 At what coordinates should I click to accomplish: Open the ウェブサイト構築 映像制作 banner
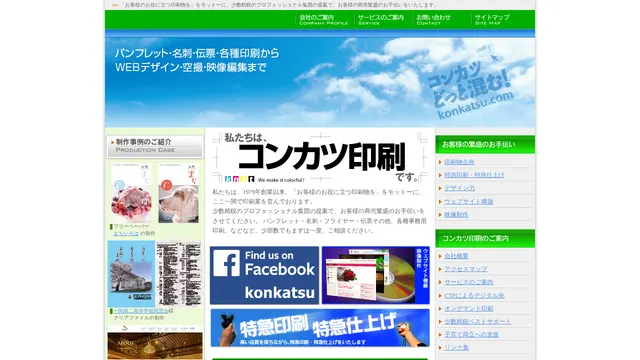click(376, 275)
